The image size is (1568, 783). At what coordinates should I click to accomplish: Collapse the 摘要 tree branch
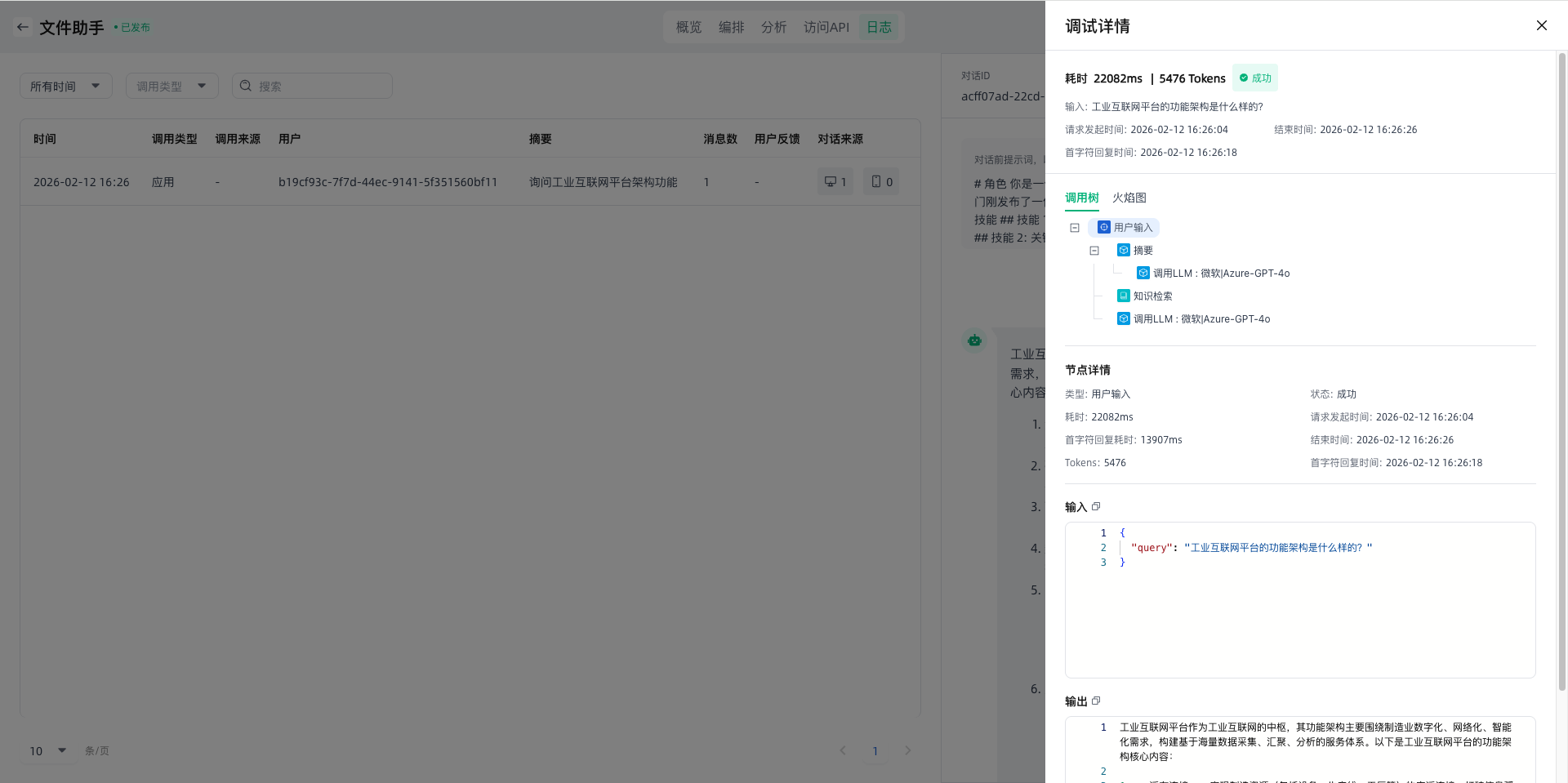1094,251
